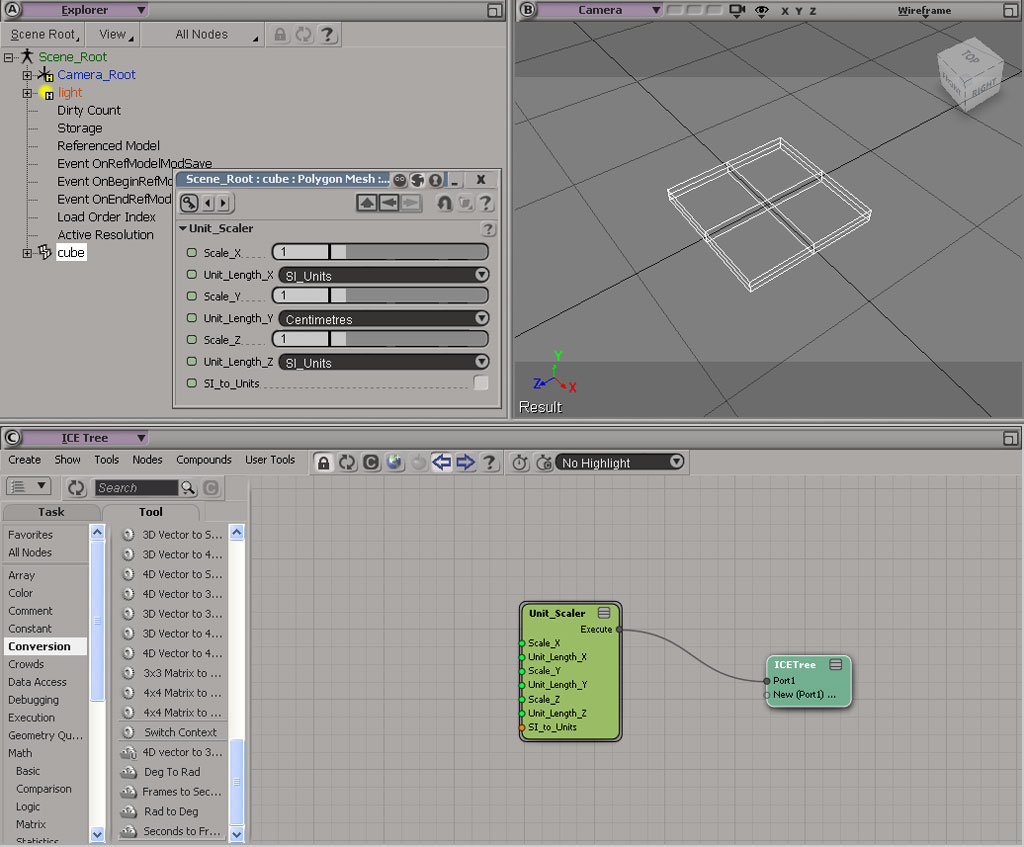This screenshot has width=1024, height=847.
Task: Select the Conversion category in node list
Action: click(40, 646)
